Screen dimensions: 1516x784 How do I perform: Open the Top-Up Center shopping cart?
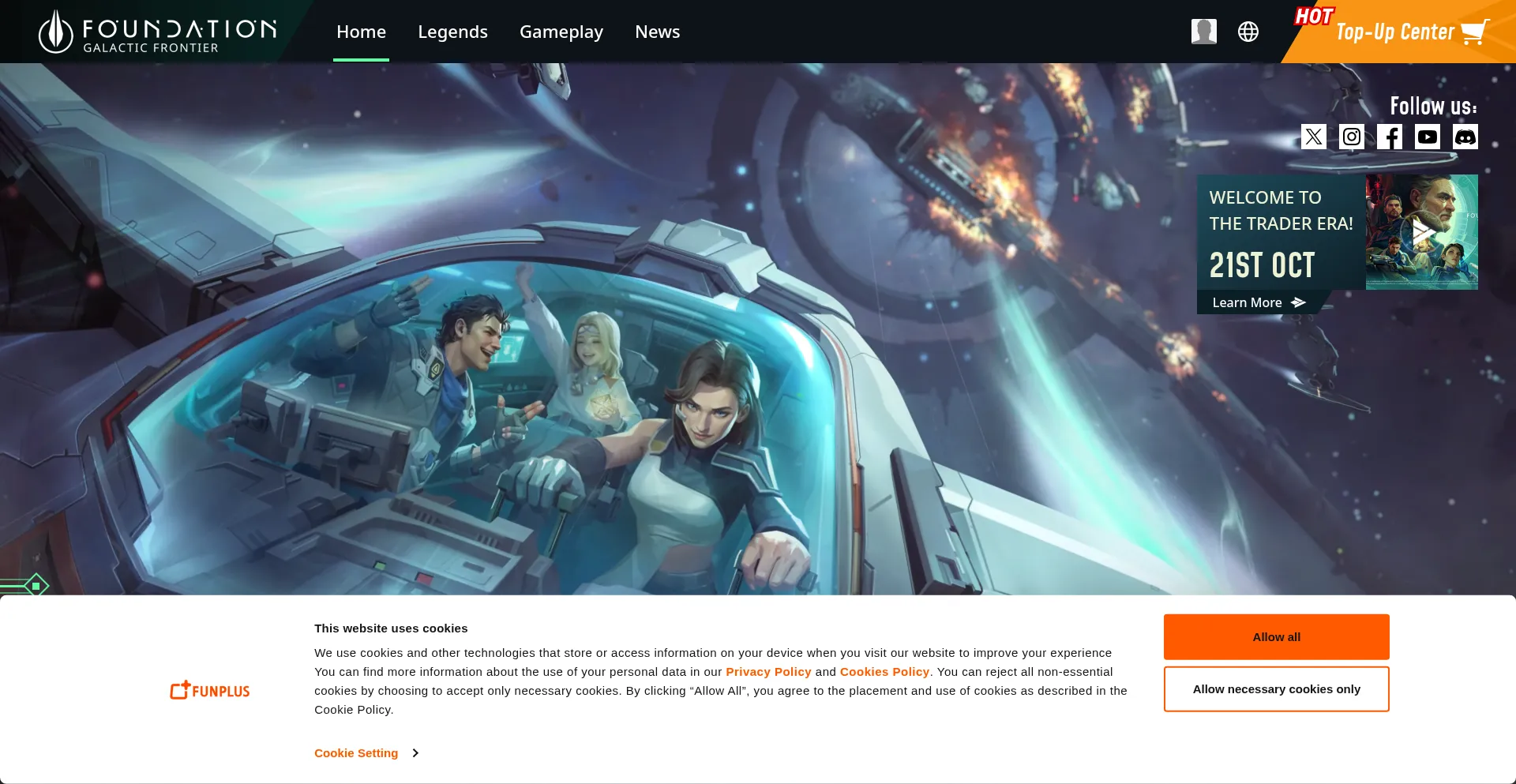(x=1475, y=32)
